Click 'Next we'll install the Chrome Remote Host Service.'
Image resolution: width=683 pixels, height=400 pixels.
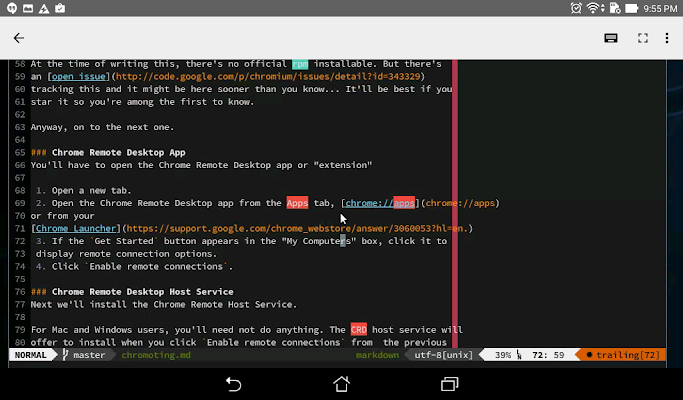click(x=164, y=305)
